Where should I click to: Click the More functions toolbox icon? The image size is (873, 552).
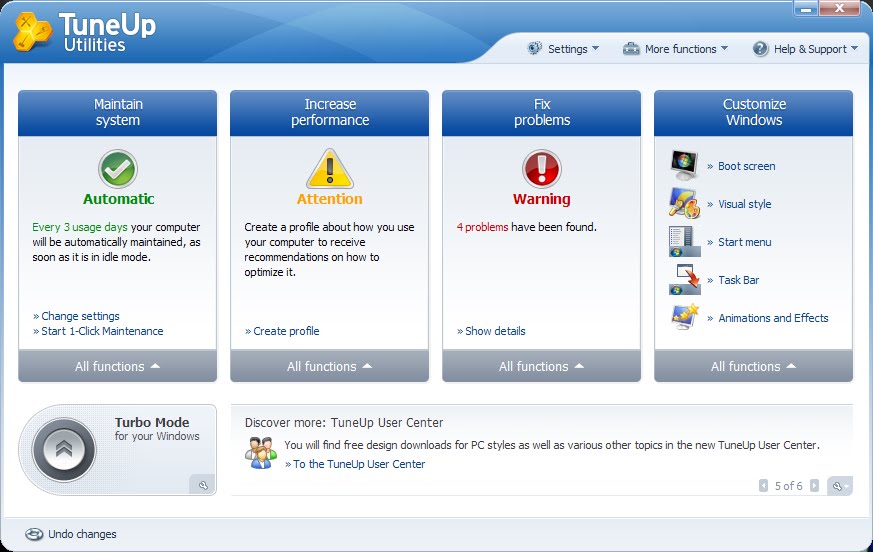click(631, 48)
